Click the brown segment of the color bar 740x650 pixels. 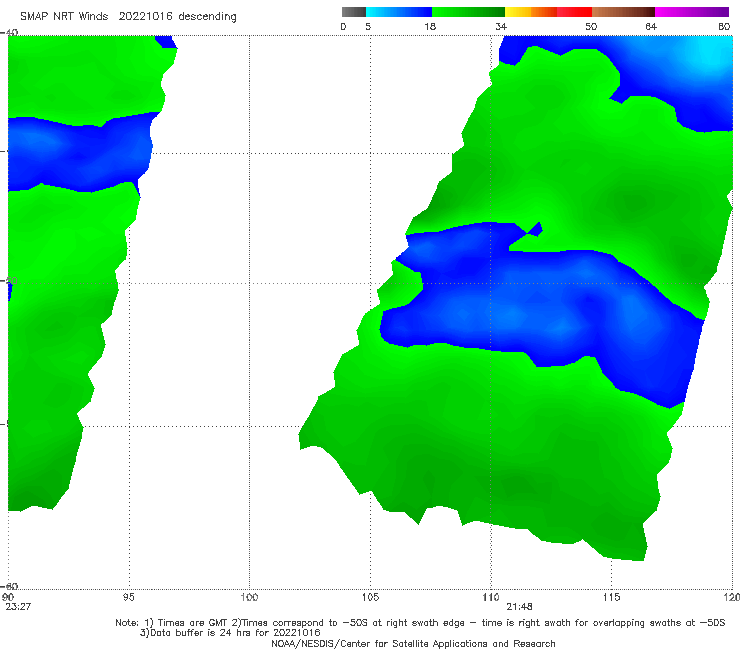(623, 12)
